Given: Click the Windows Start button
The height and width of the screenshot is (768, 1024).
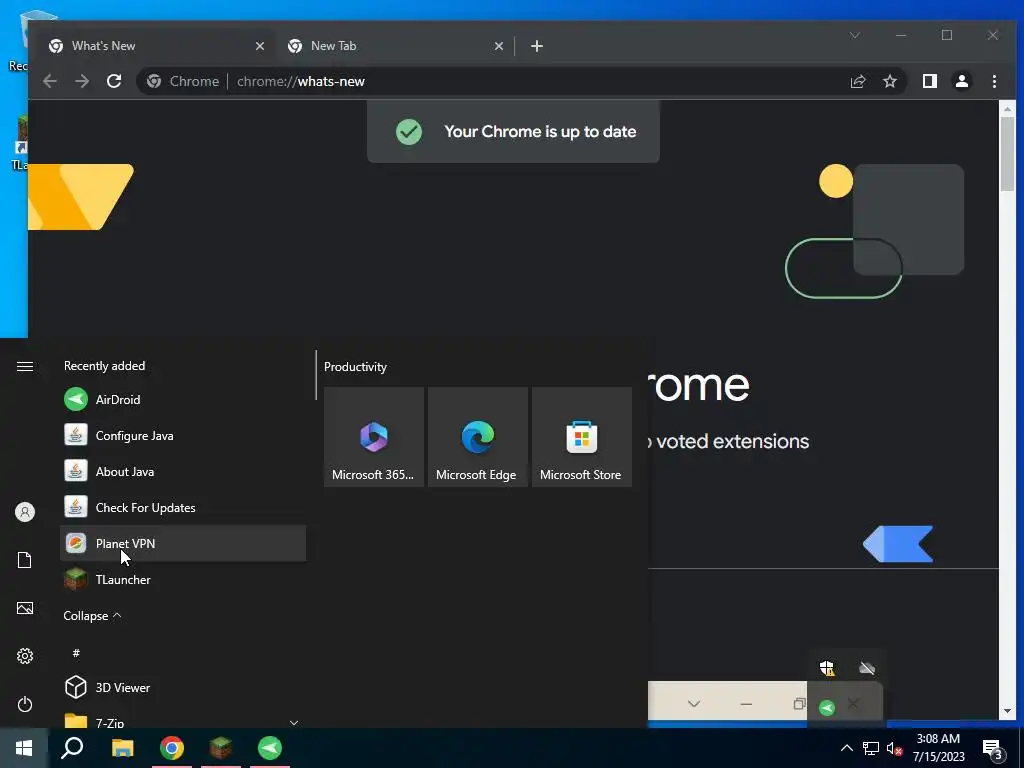Looking at the screenshot, I should click(24, 748).
